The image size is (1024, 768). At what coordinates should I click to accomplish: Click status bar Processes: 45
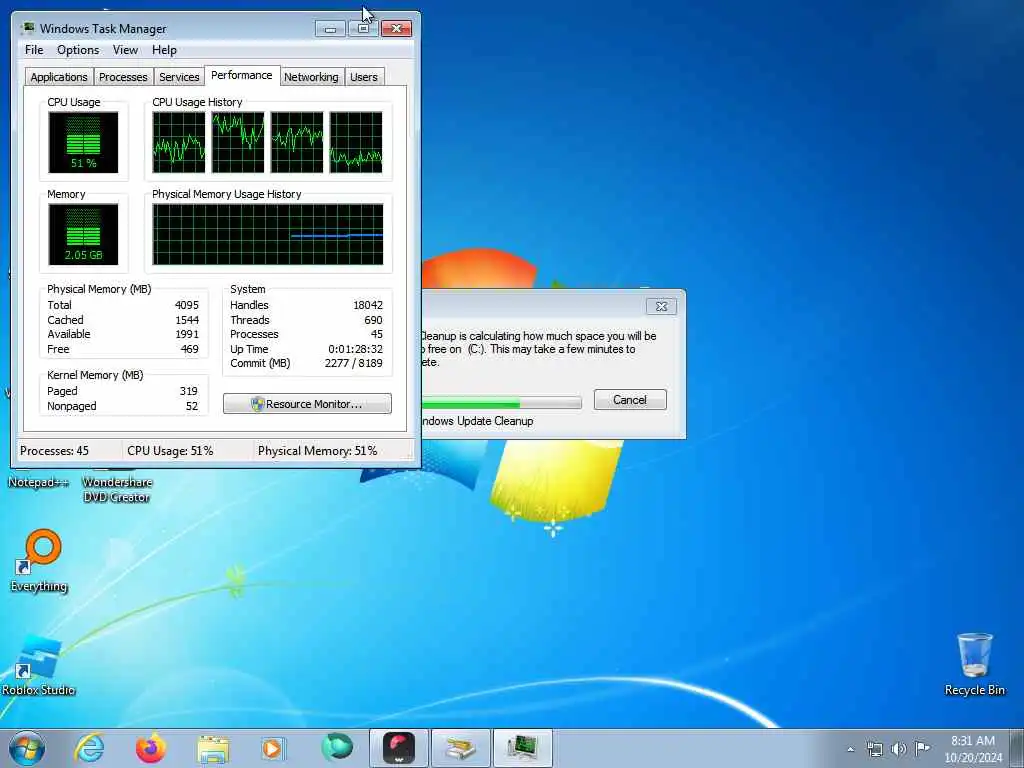click(54, 451)
